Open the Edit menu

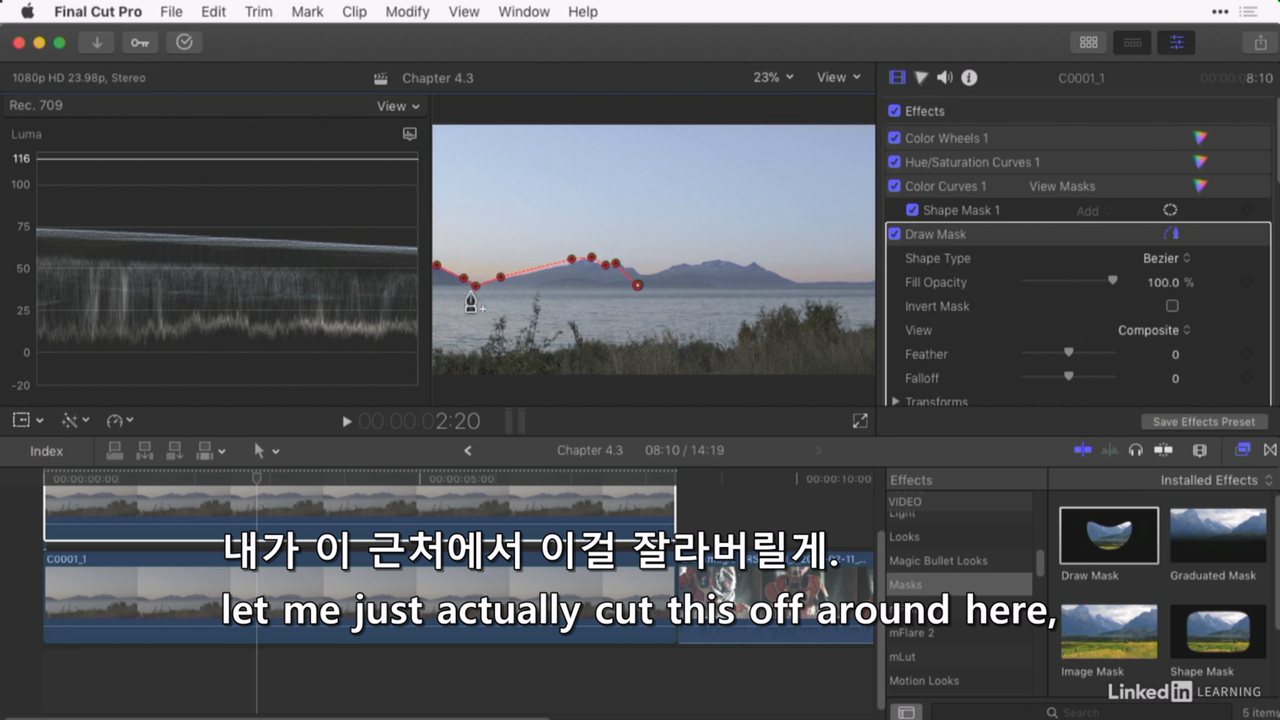pyautogui.click(x=213, y=12)
